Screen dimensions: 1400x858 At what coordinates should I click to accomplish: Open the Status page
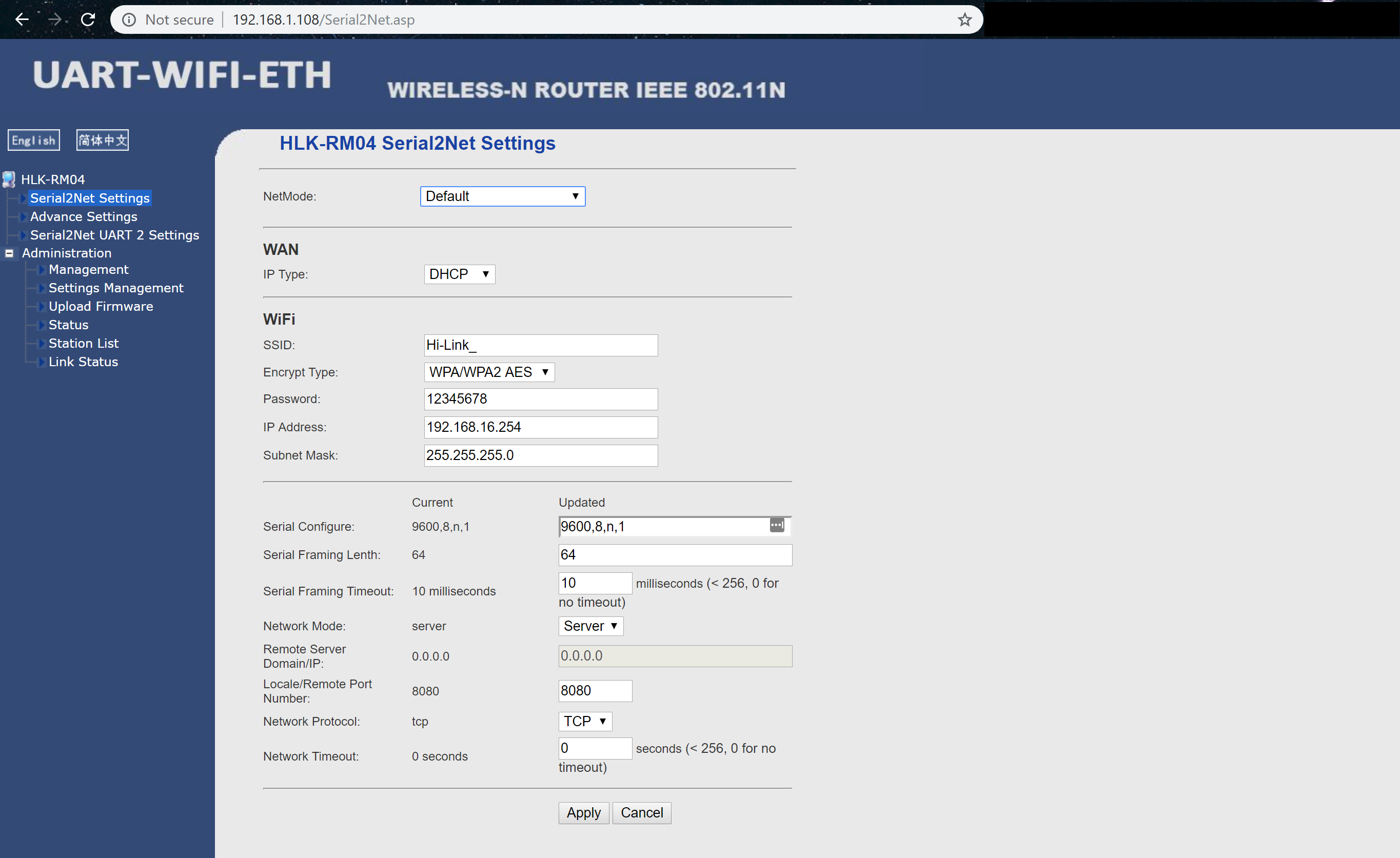(x=68, y=325)
